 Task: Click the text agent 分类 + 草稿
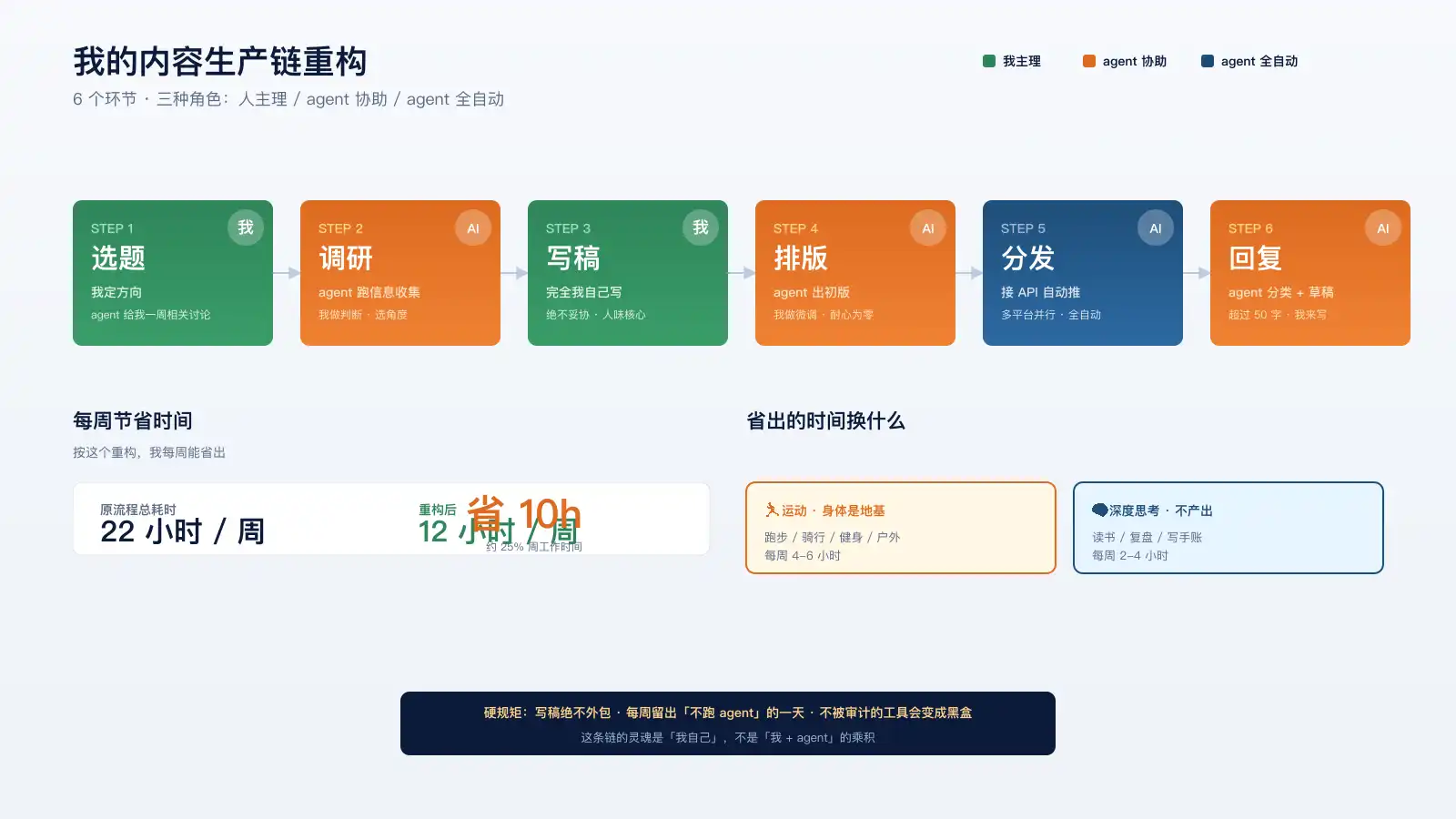click(1281, 292)
